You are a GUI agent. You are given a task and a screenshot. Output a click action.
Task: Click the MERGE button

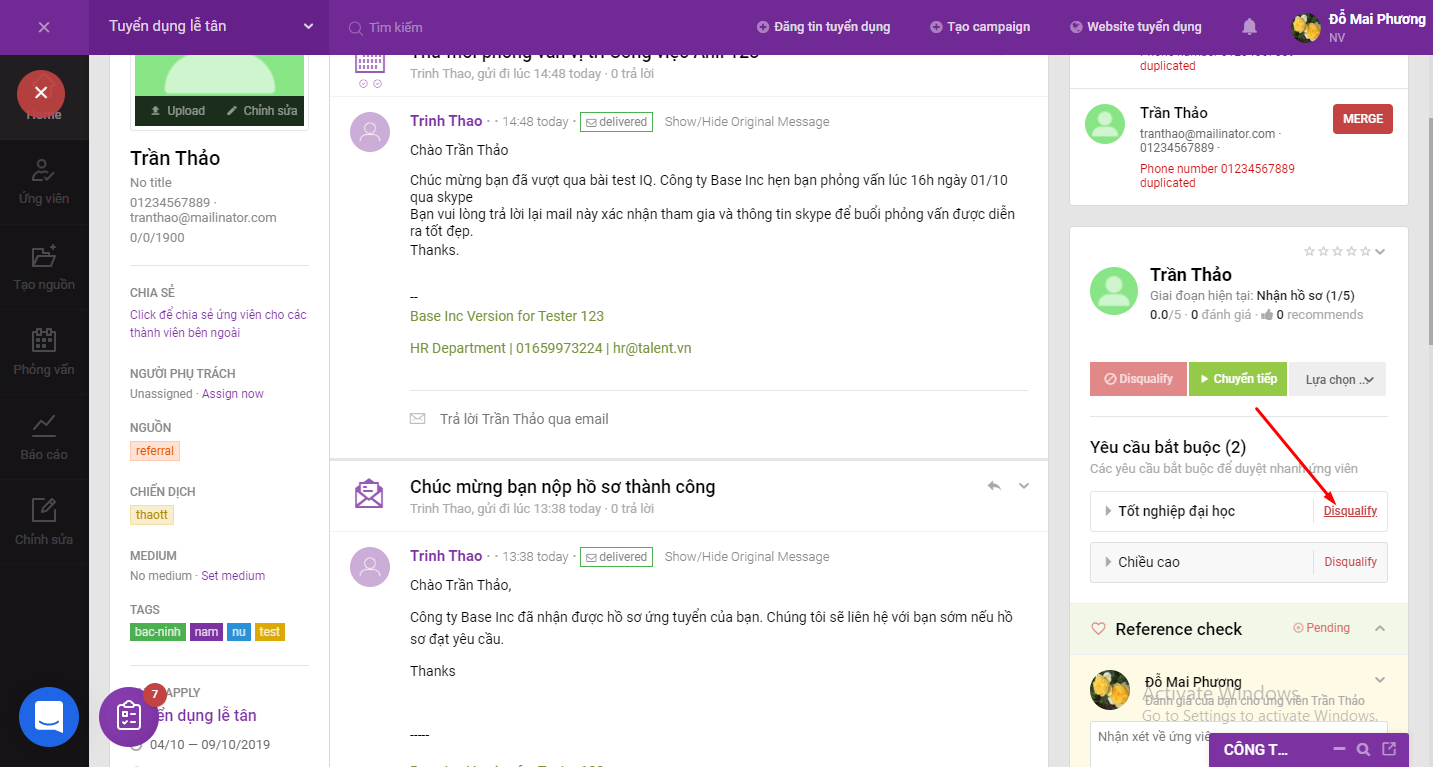click(1363, 119)
